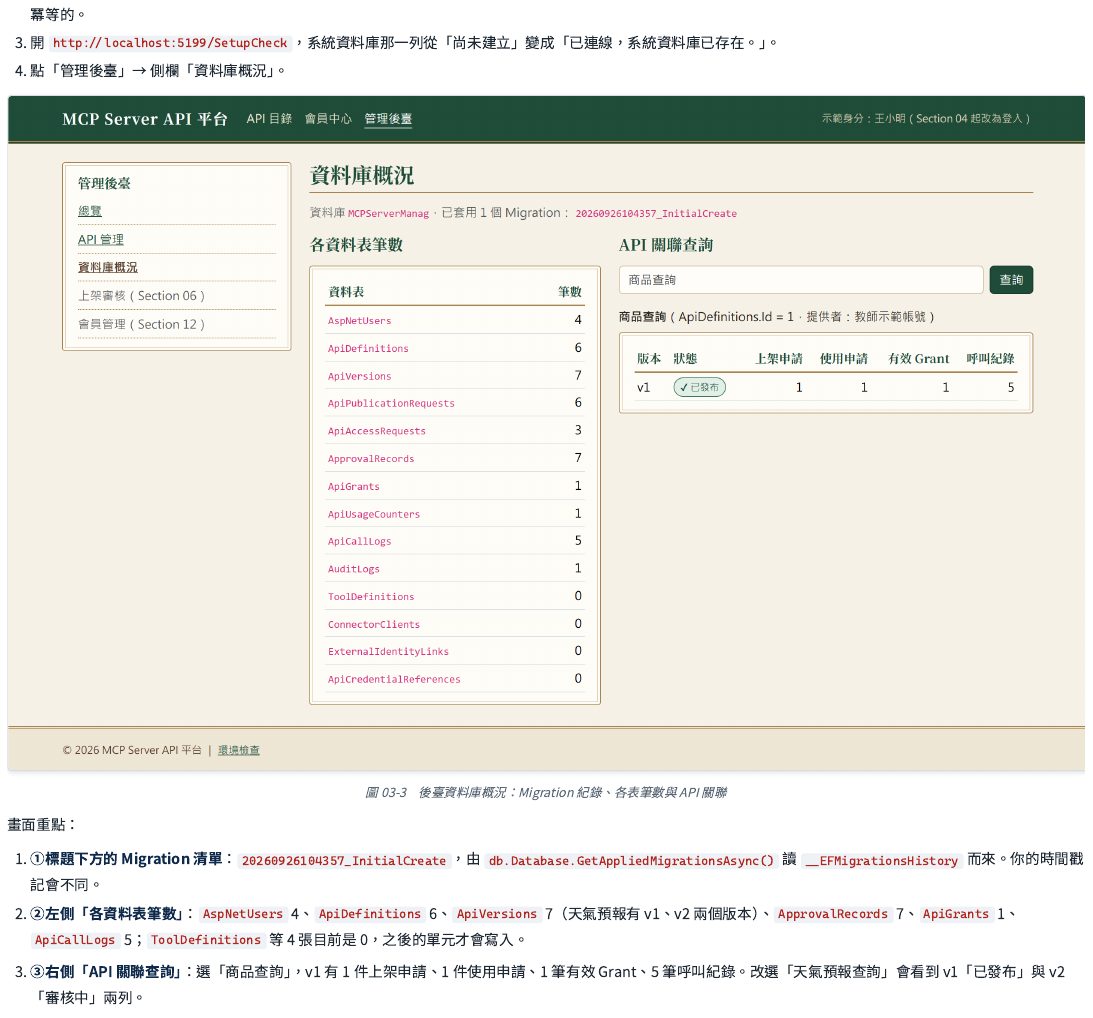Image resolution: width=1093 pixels, height=1018 pixels.
Task: Click the v1 version cell
Action: [643, 387]
